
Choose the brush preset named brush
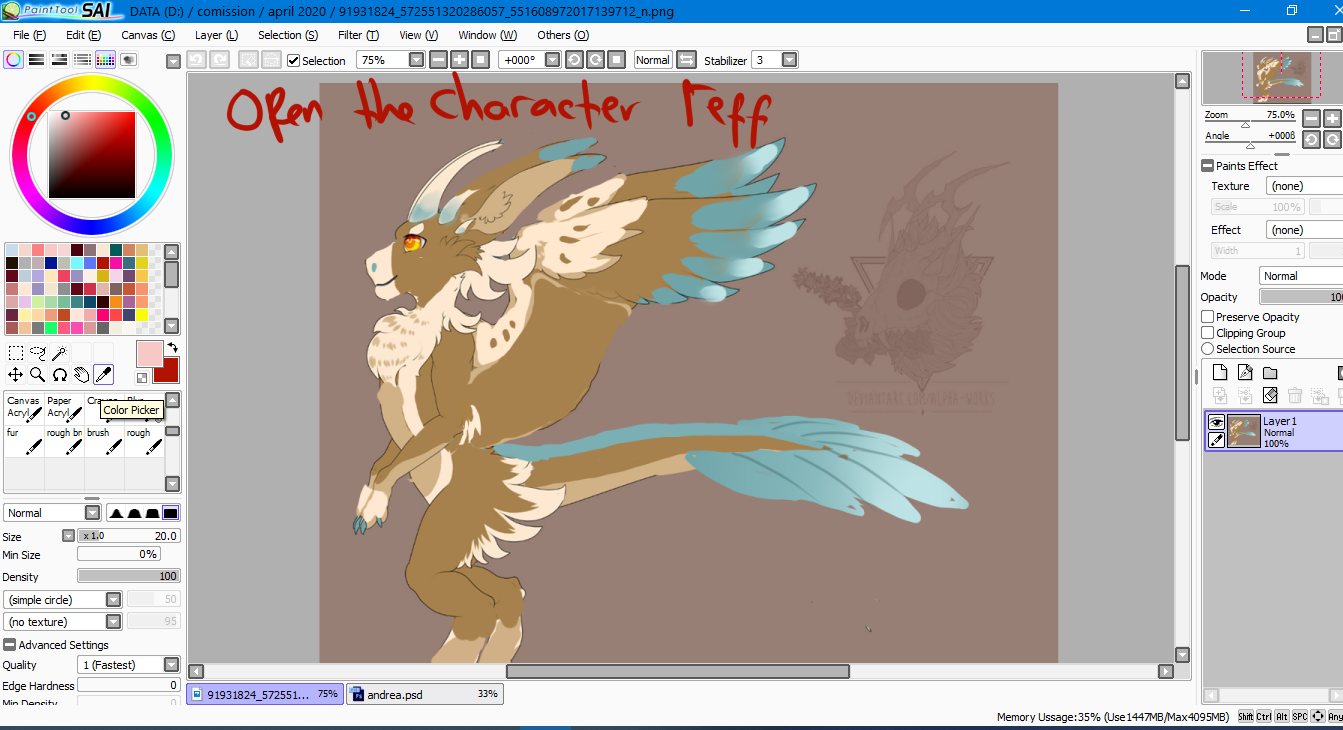point(104,440)
